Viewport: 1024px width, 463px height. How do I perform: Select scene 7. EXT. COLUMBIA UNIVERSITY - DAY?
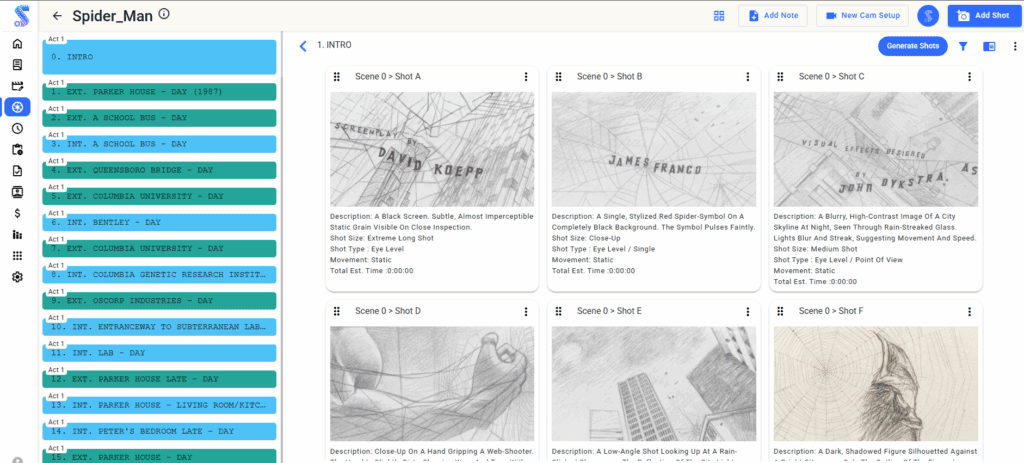click(159, 249)
